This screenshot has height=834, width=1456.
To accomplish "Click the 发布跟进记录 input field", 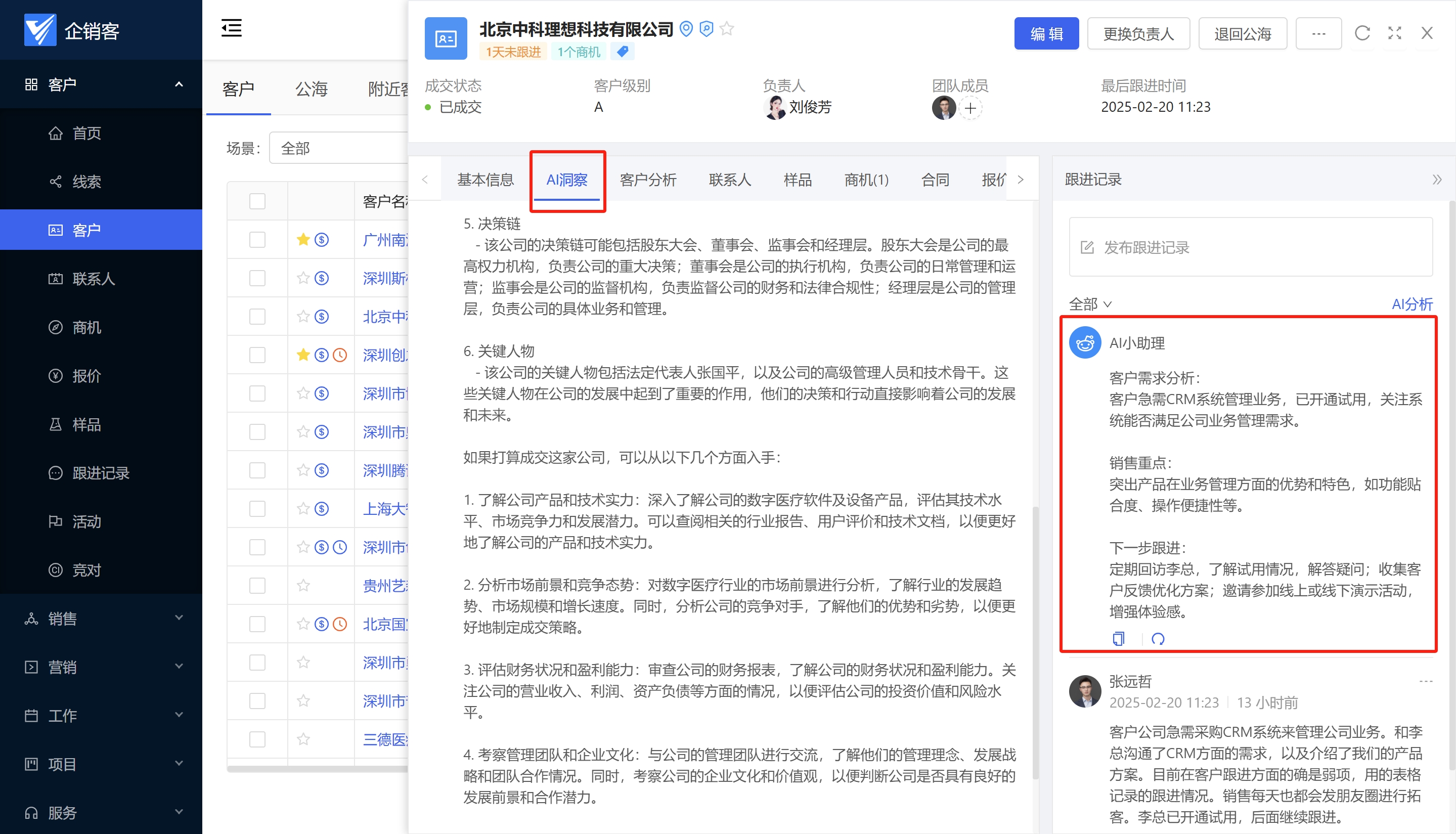I will [1251, 247].
